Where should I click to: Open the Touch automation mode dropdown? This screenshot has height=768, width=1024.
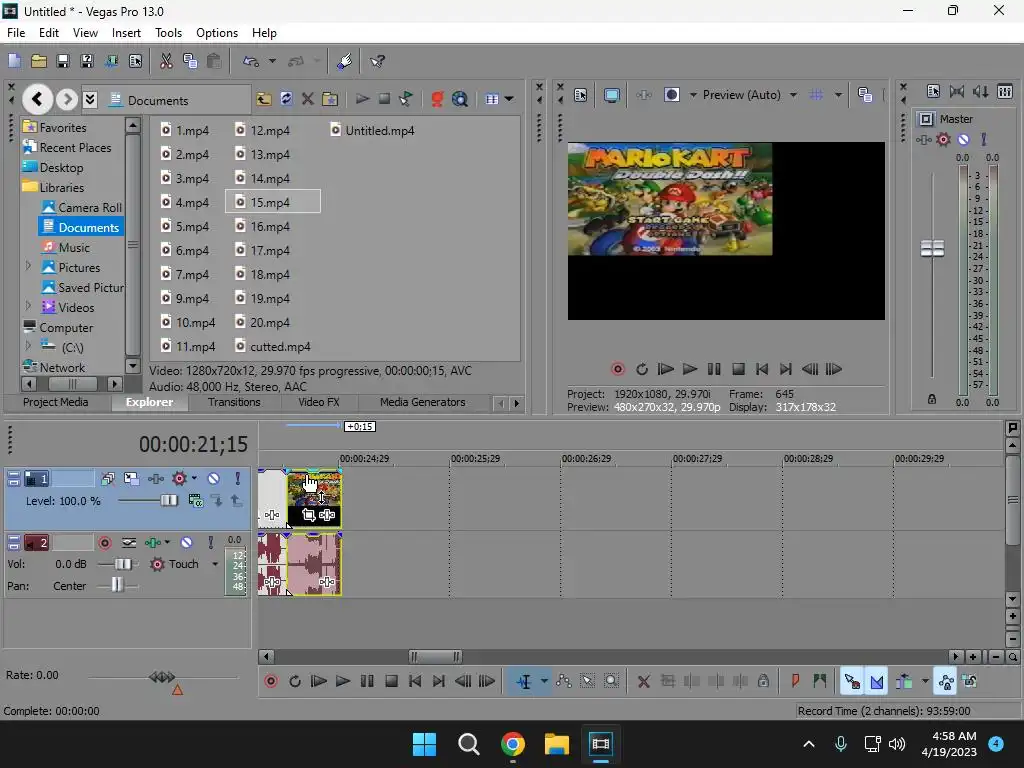point(215,564)
